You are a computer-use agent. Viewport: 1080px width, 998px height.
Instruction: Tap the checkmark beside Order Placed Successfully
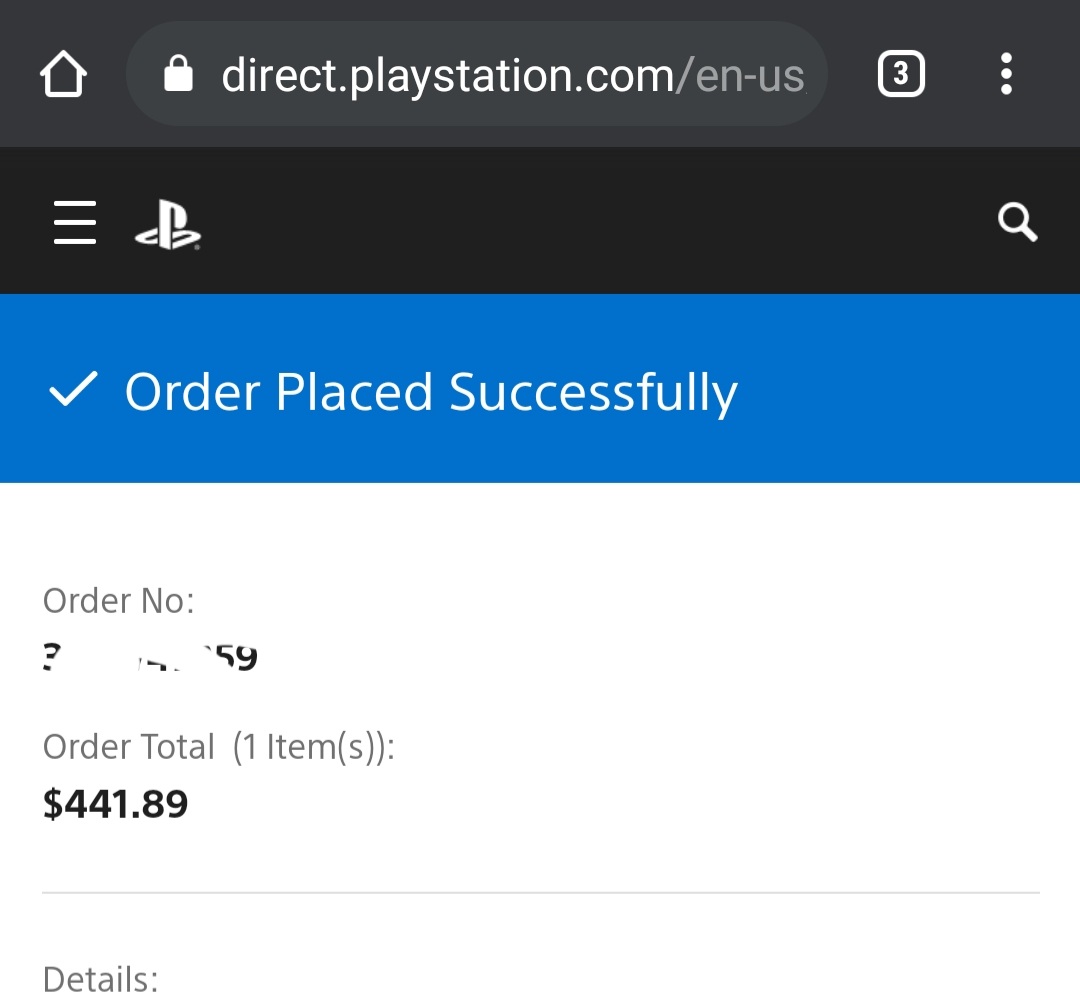[x=73, y=389]
